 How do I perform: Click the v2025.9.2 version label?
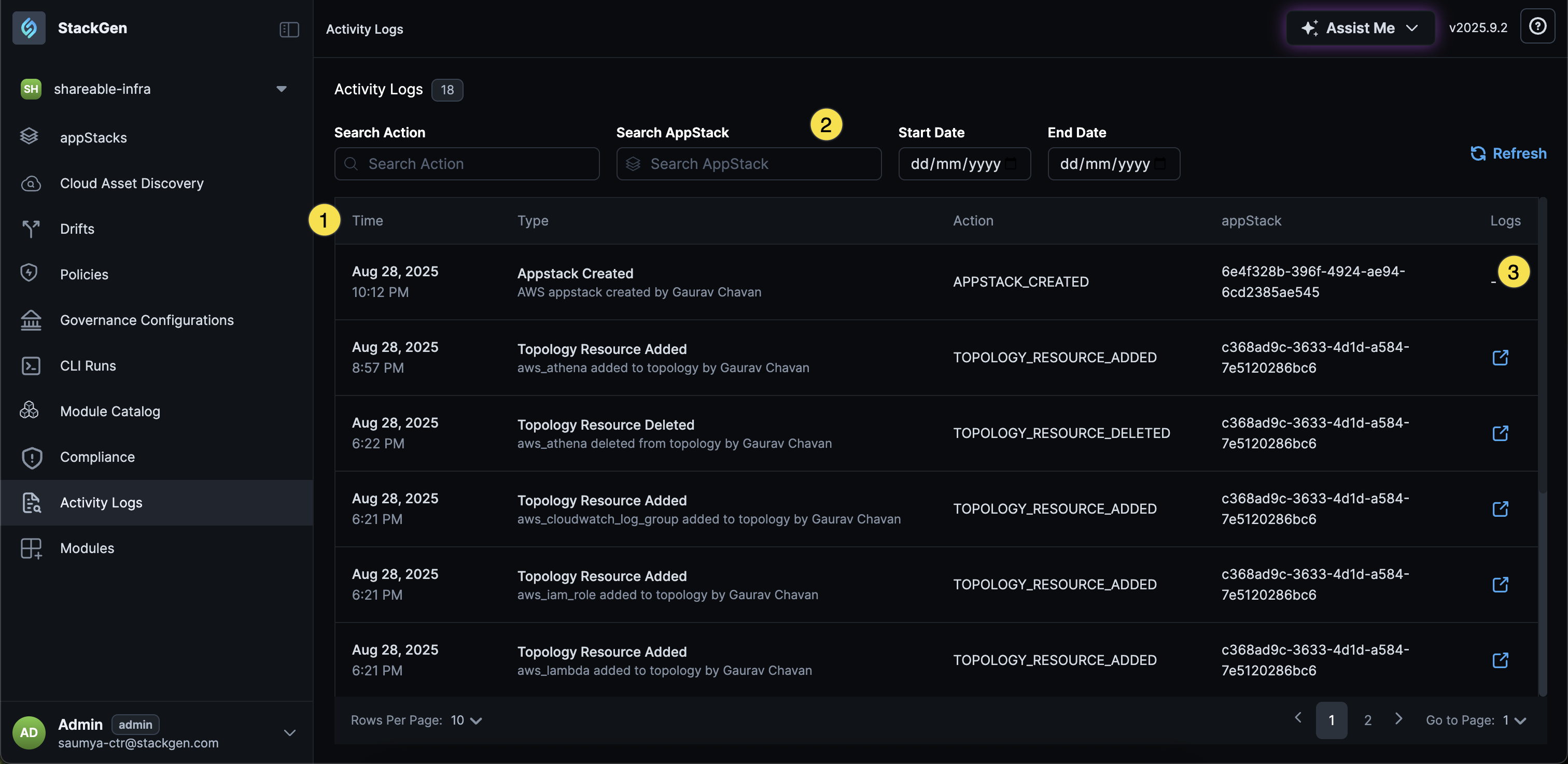coord(1478,28)
